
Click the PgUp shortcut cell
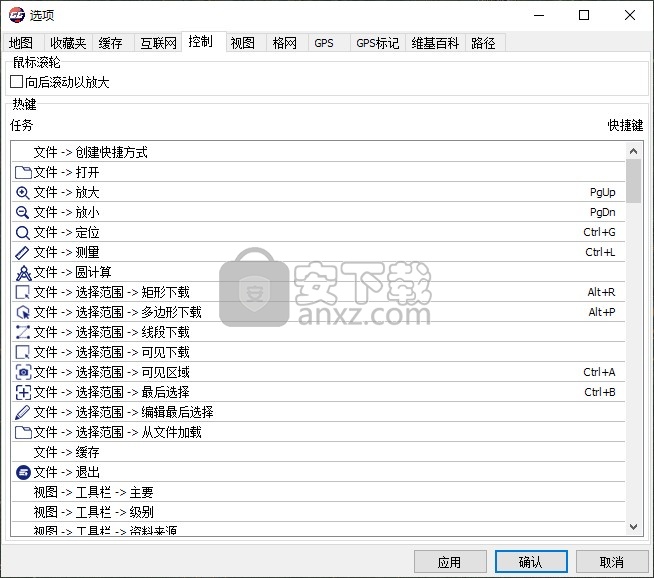(603, 193)
